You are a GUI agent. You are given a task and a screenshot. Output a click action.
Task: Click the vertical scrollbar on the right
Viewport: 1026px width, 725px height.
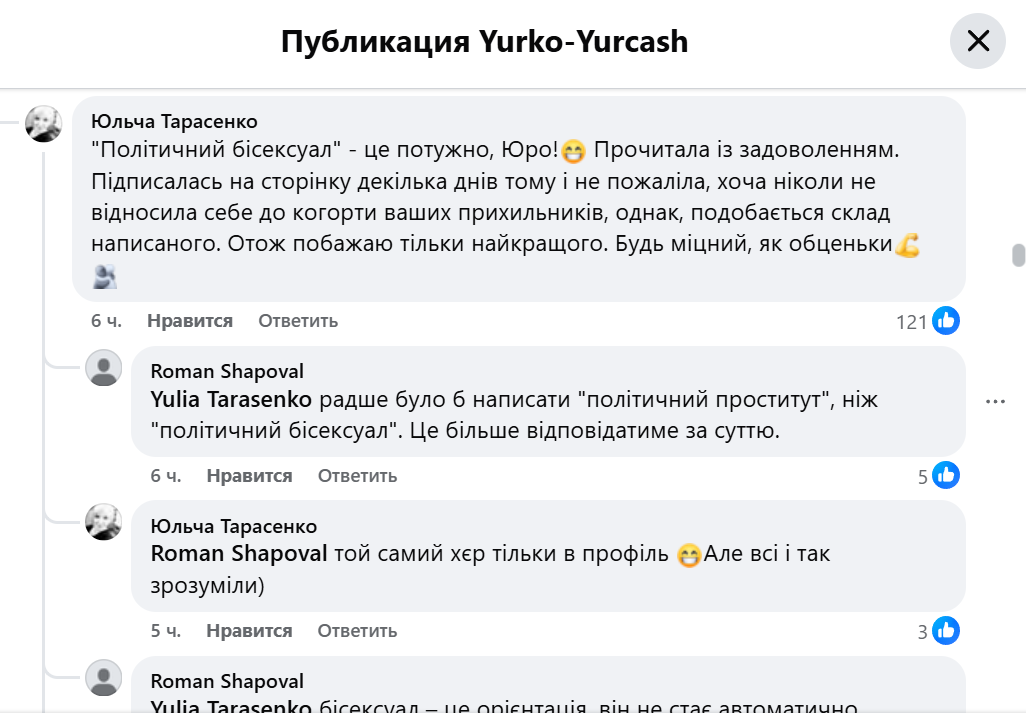click(x=1018, y=247)
